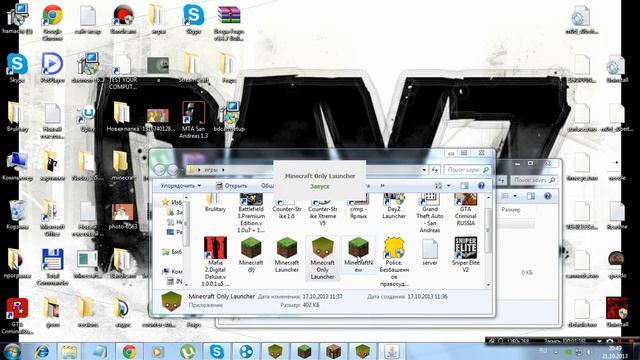
Task: Switch to the Java application on the taskbar
Action: pos(392,351)
